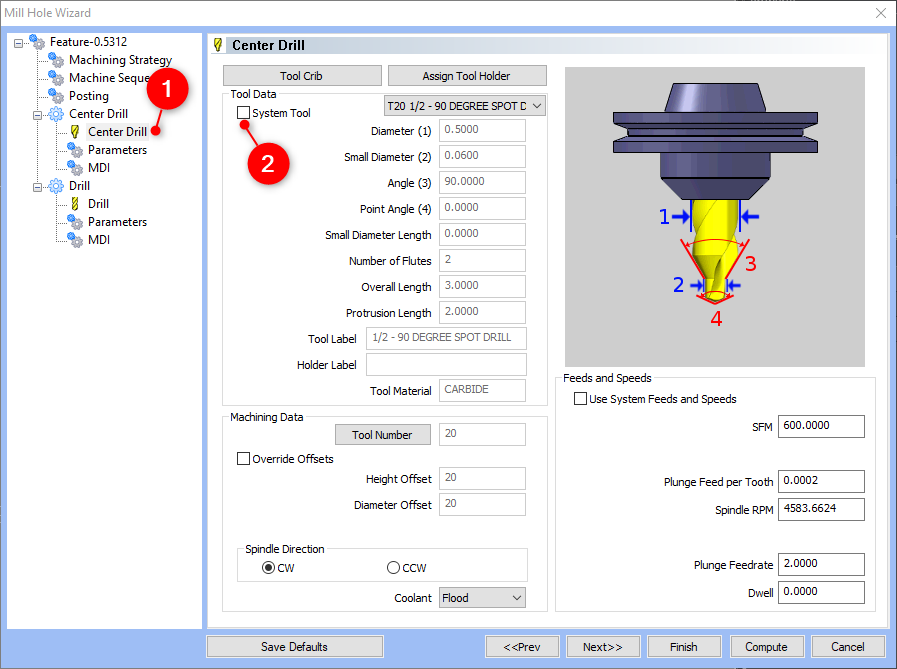897x669 pixels.
Task: Click the Tool Label field
Action: pos(446,338)
